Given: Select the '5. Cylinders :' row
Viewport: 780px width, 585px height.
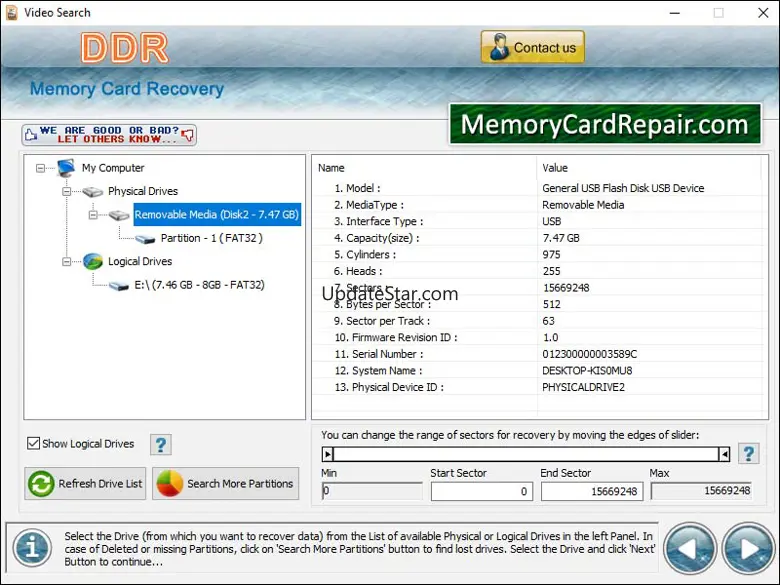Looking at the screenshot, I should (x=537, y=255).
